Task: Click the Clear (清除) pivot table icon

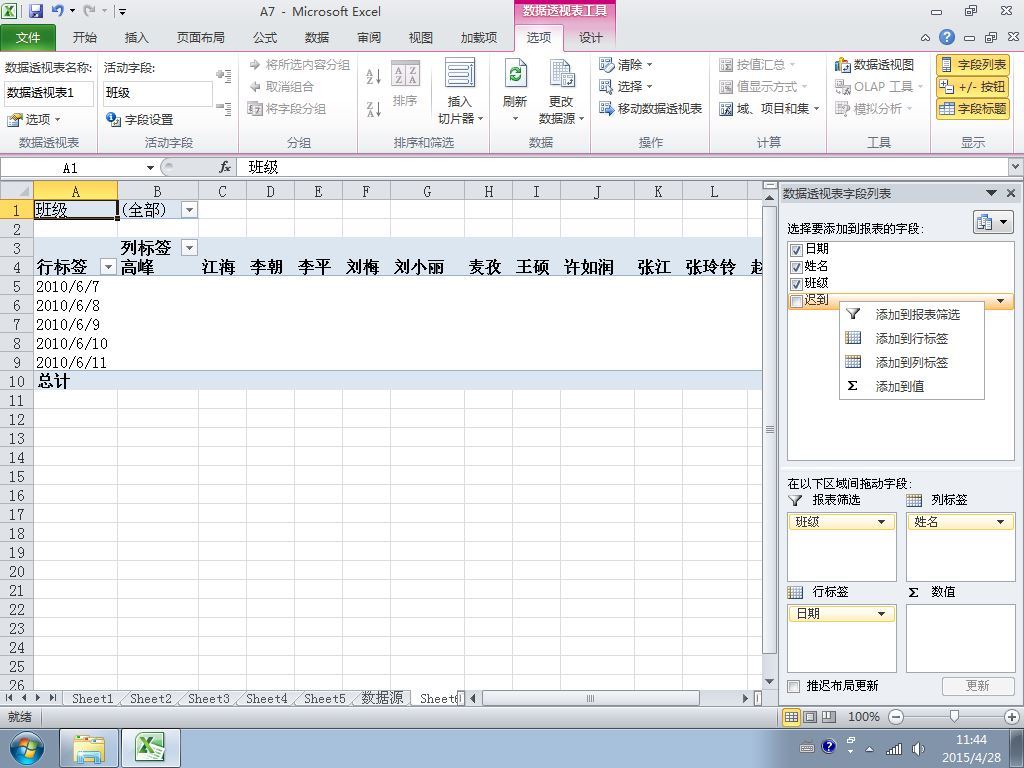Action: coord(606,65)
